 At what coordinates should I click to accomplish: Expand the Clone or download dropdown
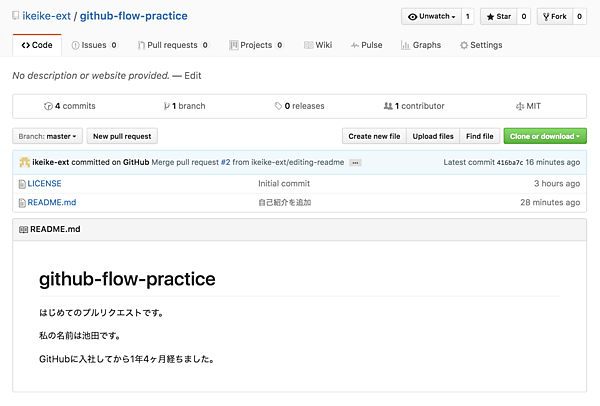545,136
